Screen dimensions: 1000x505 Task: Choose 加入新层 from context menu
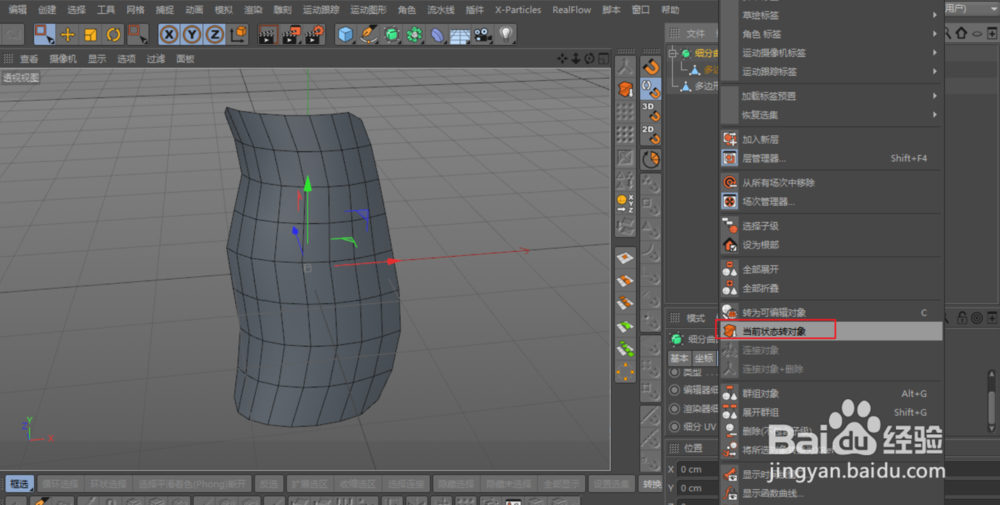pyautogui.click(x=832, y=139)
